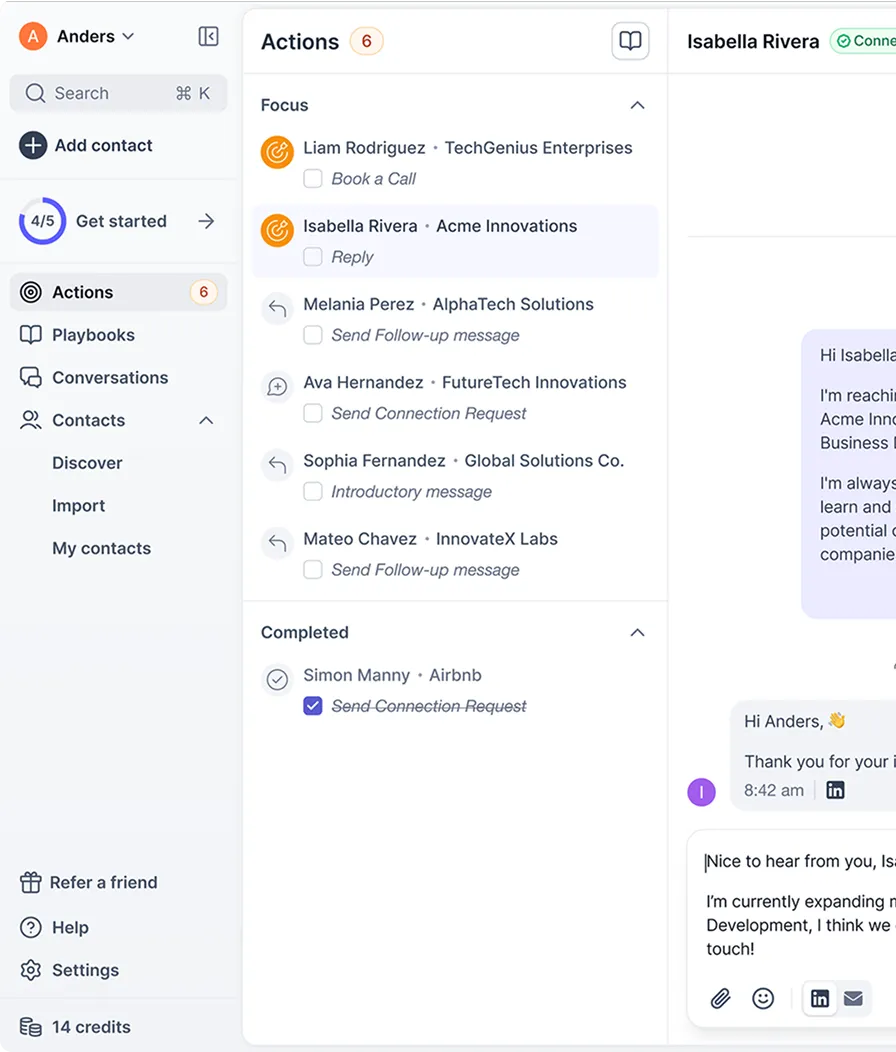Viewport: 896px width, 1052px height.
Task: Select Sophia Fernandez Global Solutions Co. row
Action: point(455,476)
